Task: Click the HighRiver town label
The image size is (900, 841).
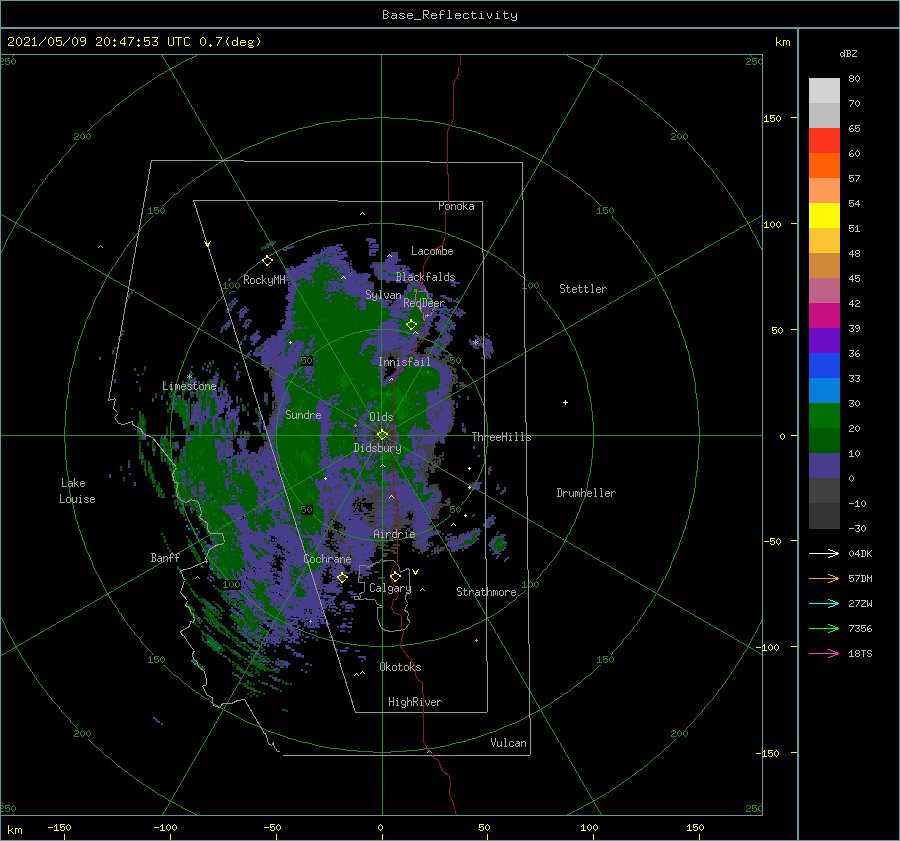Action: click(415, 703)
